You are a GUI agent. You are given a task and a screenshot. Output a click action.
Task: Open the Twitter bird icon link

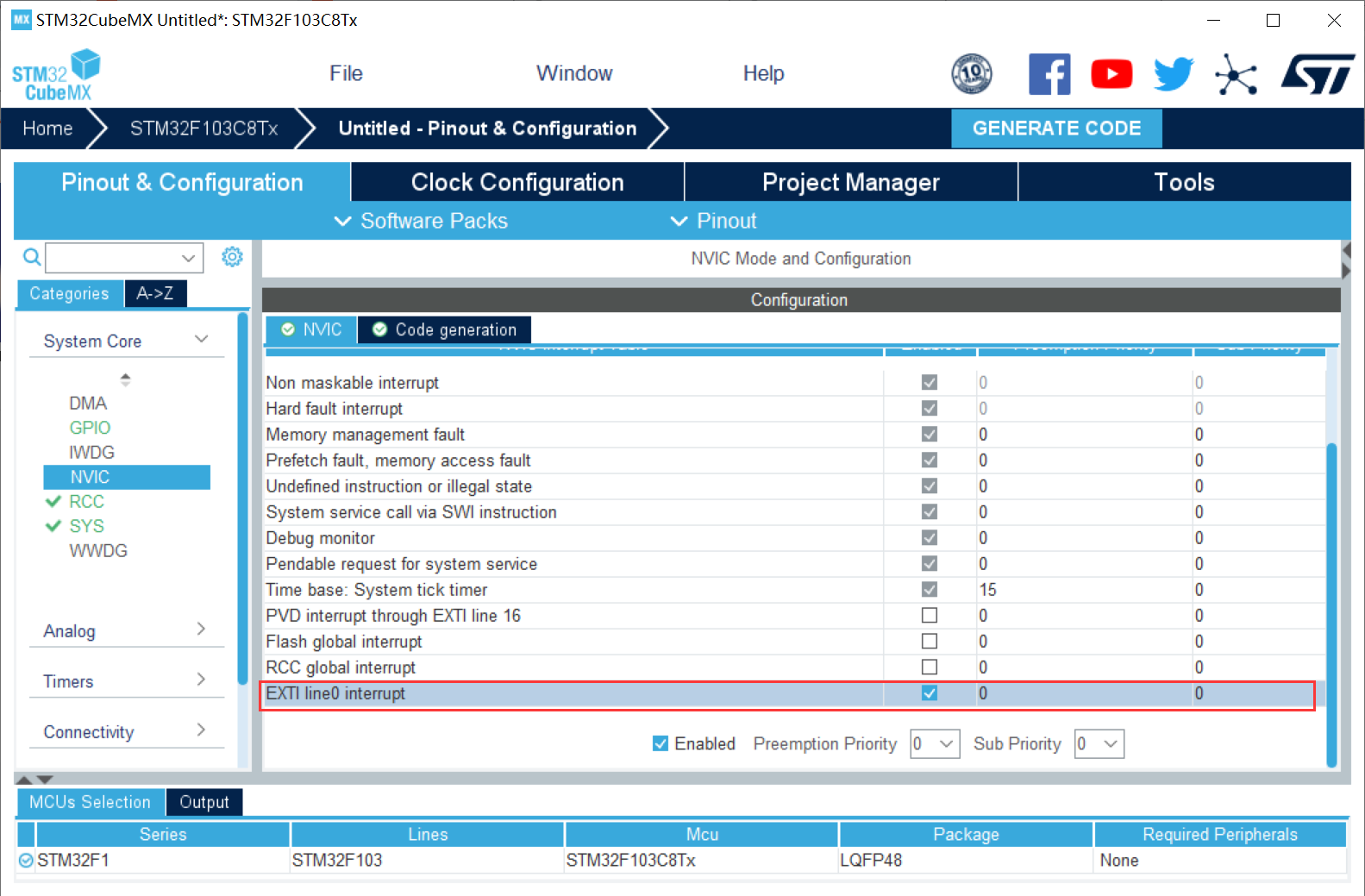[1174, 74]
